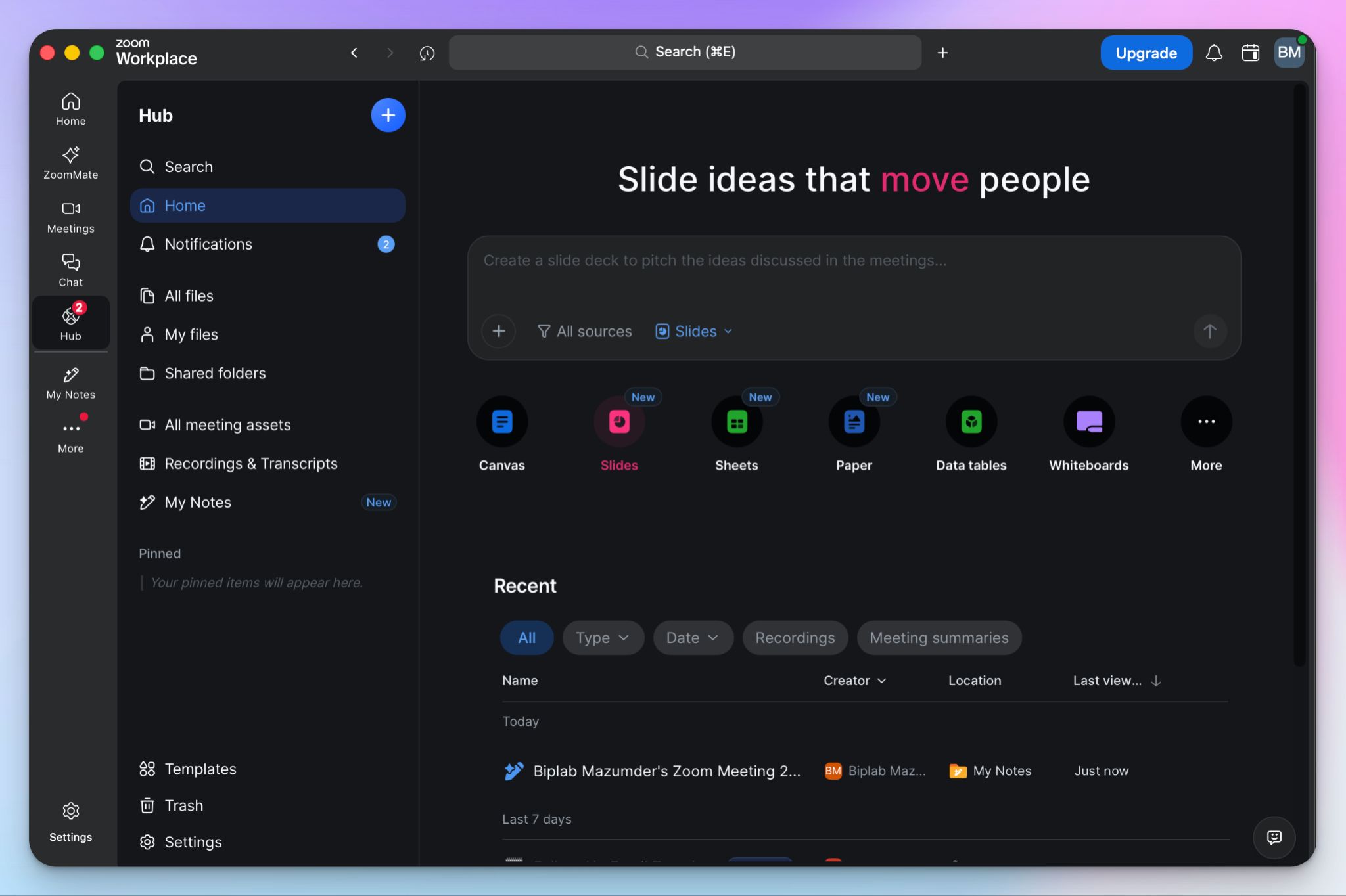Select the All filter chip
This screenshot has width=1346, height=896.
pos(526,638)
